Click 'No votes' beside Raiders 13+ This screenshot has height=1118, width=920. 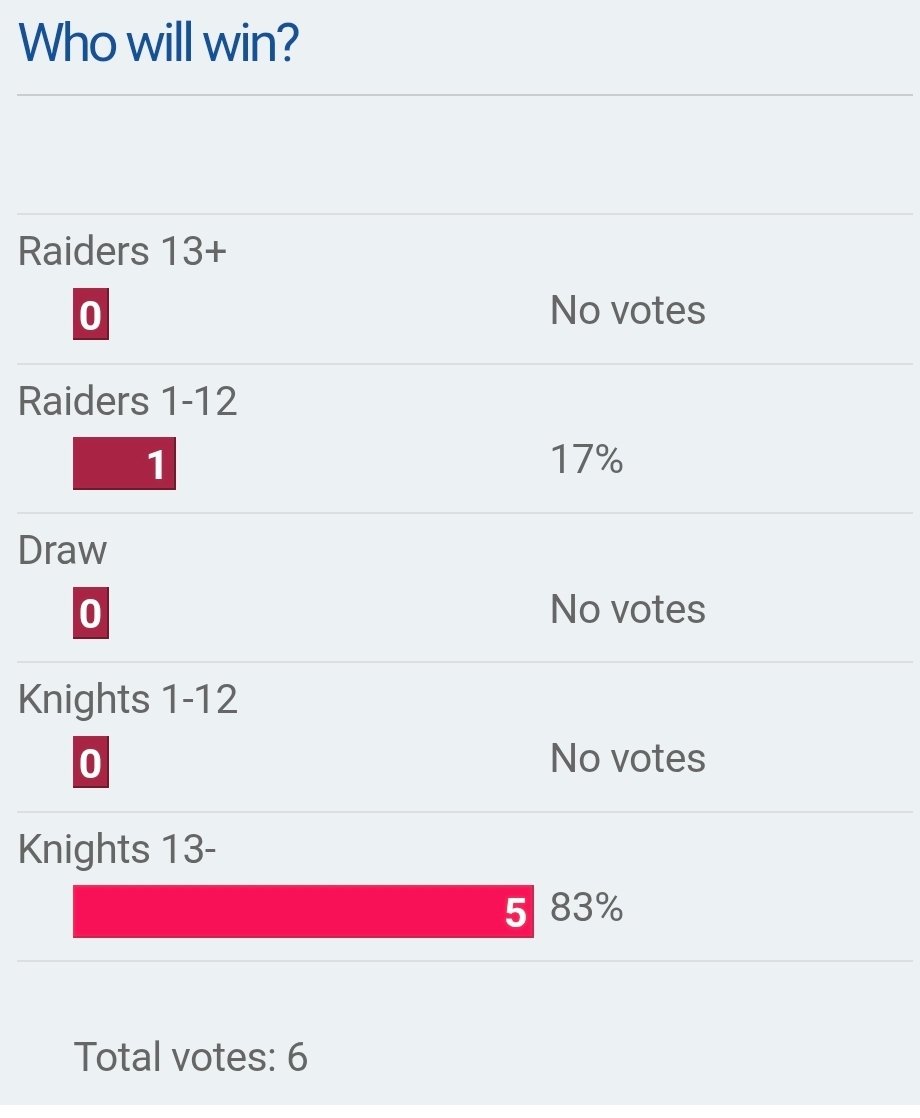click(x=628, y=310)
